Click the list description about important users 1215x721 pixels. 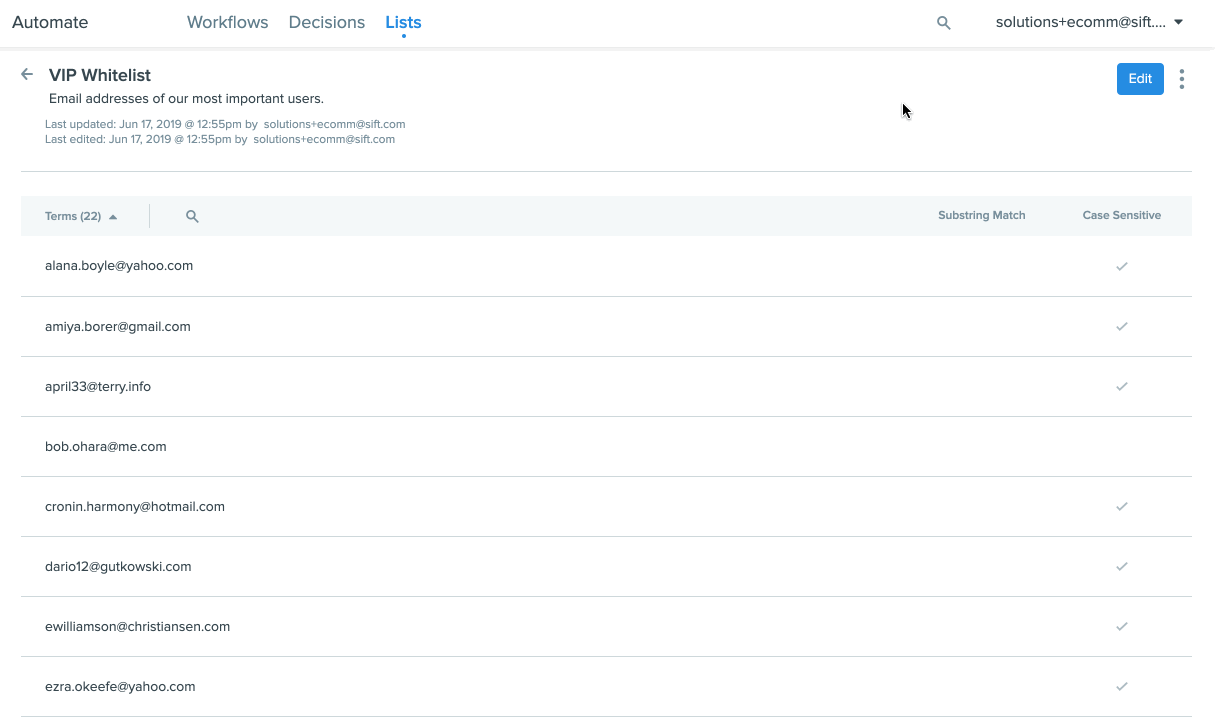tap(186, 99)
